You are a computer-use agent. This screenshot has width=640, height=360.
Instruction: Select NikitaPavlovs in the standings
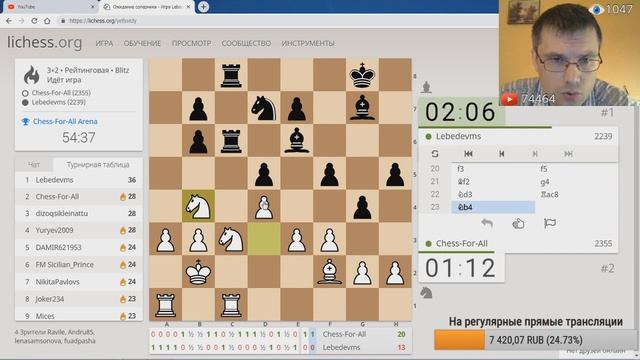pyautogui.click(x=79, y=282)
